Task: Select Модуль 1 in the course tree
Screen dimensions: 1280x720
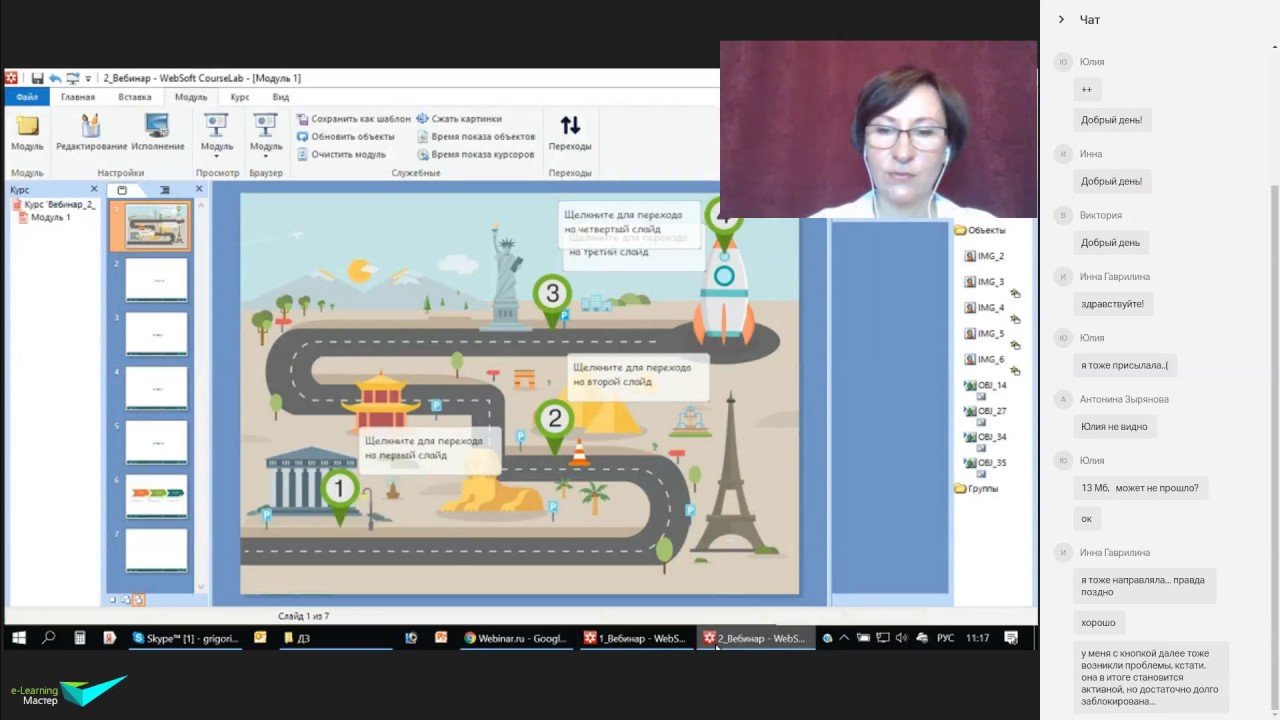Action: coord(45,217)
